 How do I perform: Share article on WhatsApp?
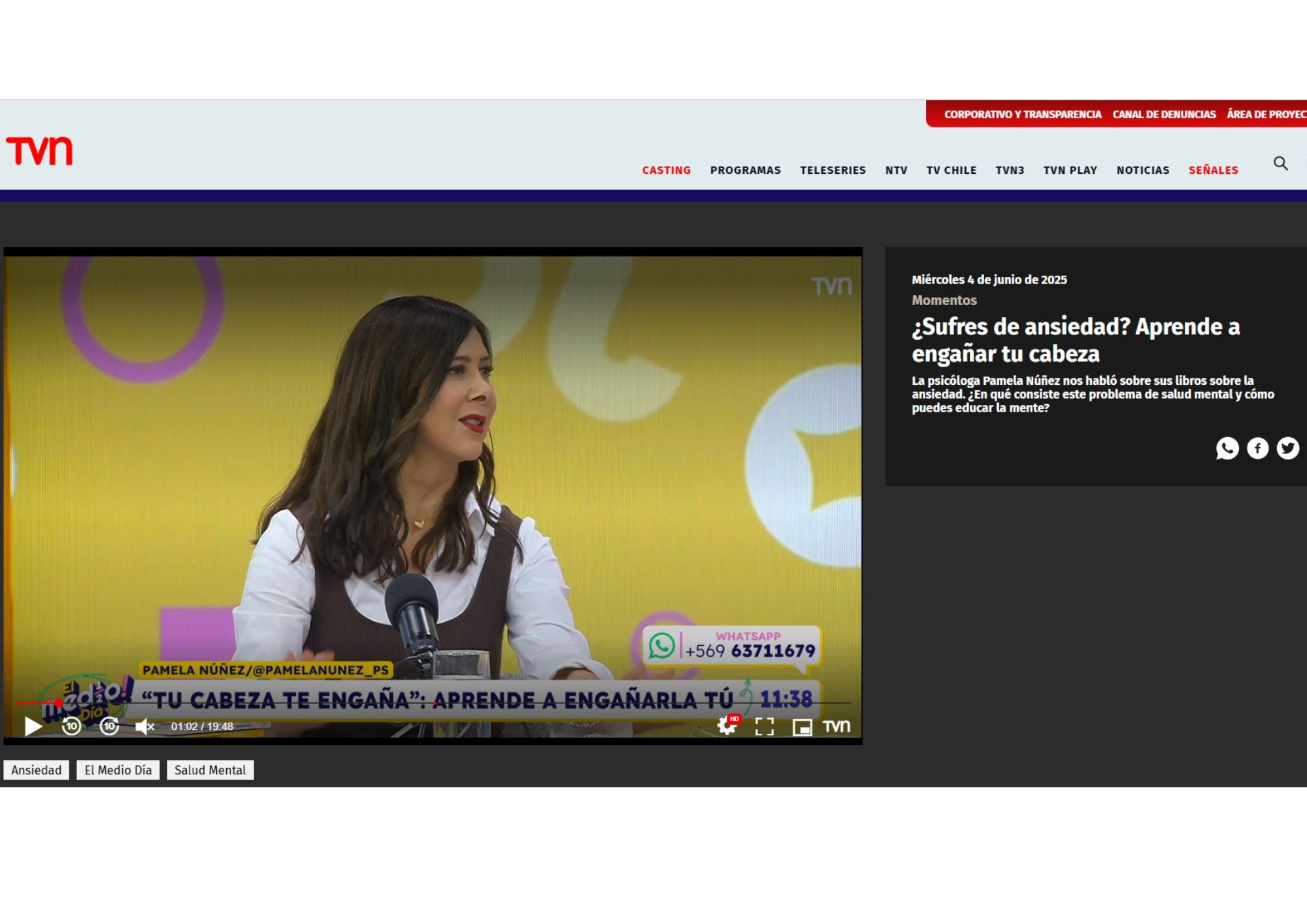pos(1227,448)
